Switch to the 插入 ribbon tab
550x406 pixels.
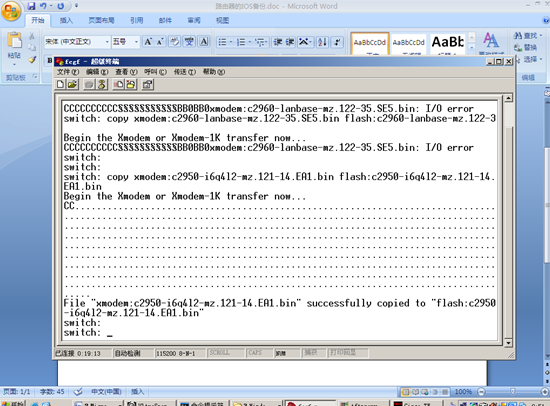pyautogui.click(x=66, y=20)
